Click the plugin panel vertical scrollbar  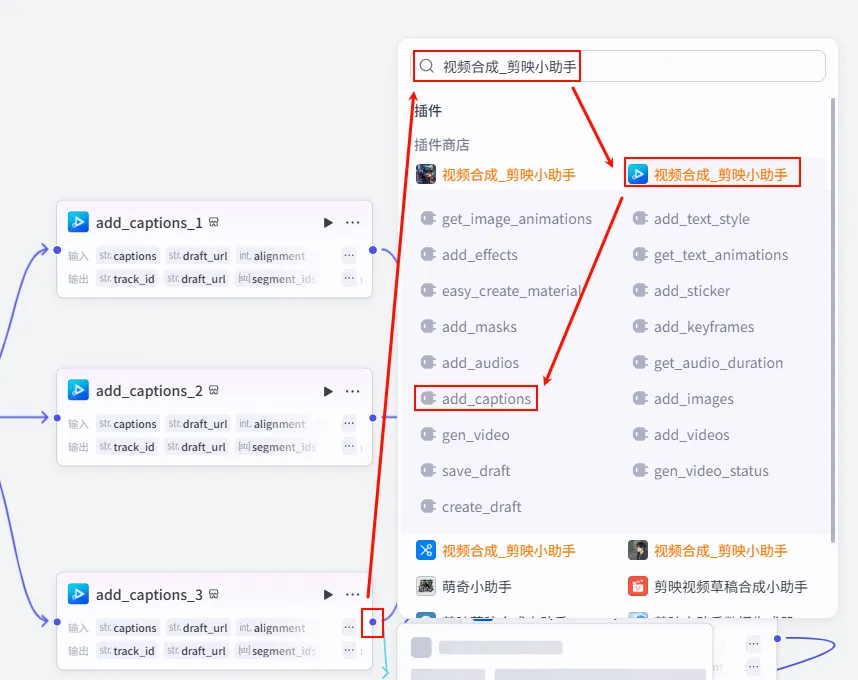833,320
